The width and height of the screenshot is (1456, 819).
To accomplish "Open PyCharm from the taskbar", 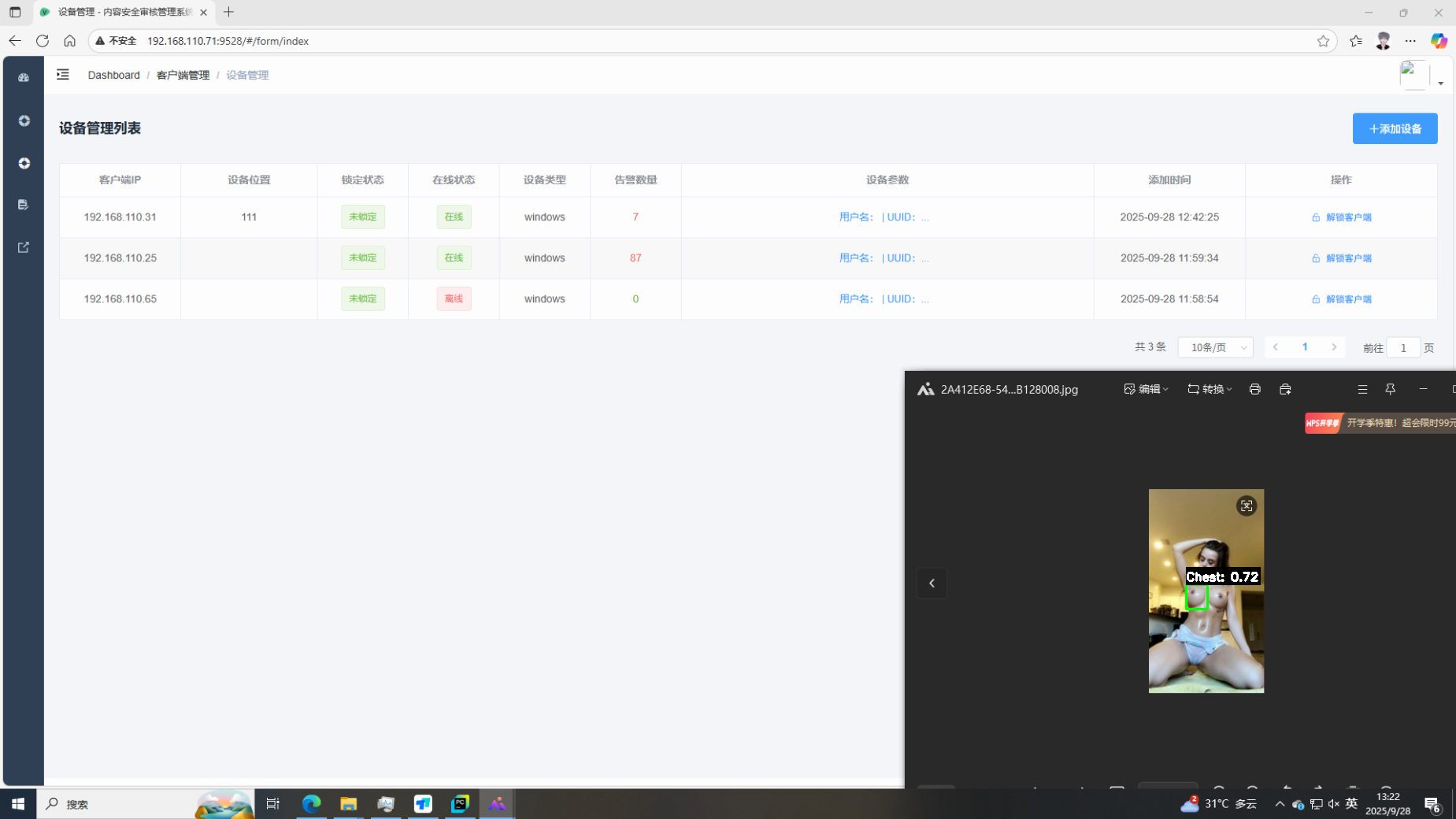I will click(x=460, y=804).
